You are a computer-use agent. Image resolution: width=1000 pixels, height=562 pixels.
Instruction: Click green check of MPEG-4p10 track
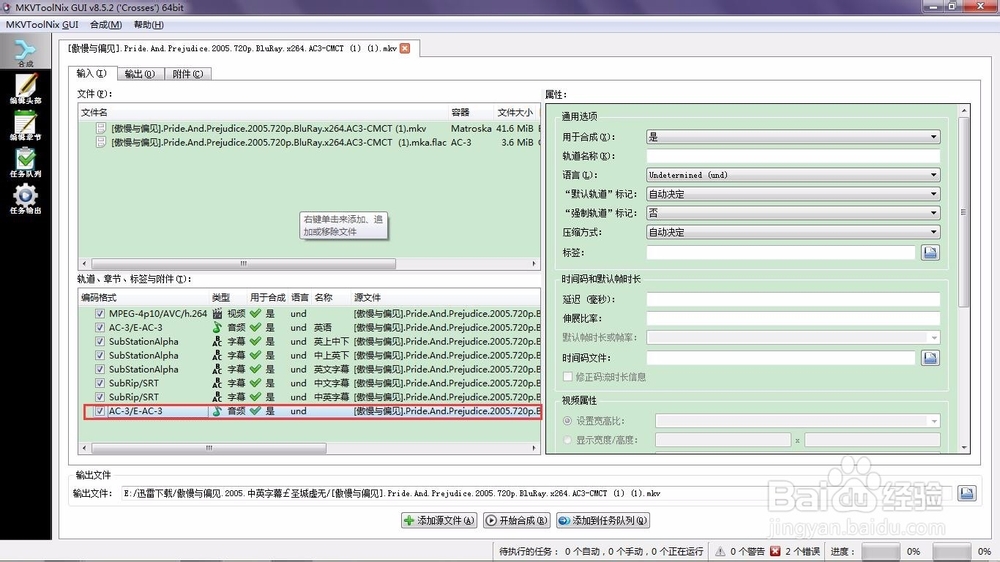pyautogui.click(x=255, y=313)
